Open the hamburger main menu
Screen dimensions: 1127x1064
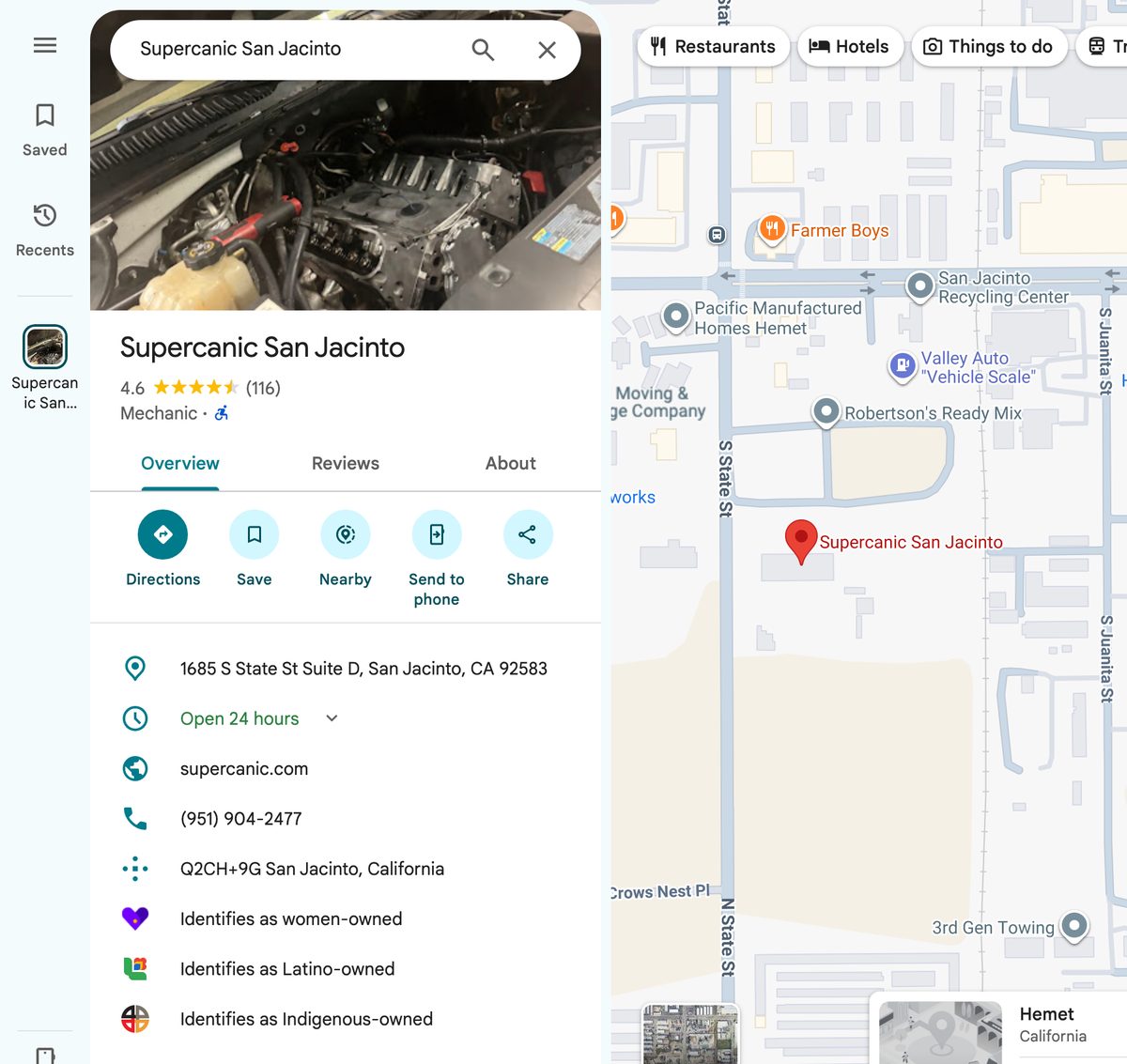coord(45,45)
